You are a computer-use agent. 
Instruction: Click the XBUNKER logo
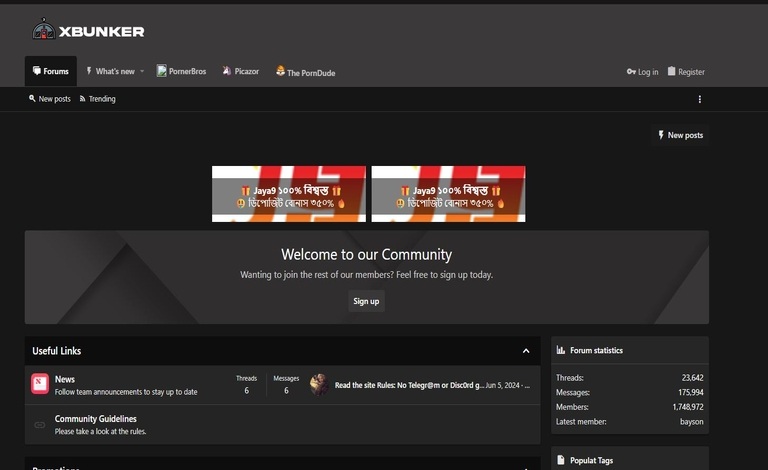click(x=88, y=31)
